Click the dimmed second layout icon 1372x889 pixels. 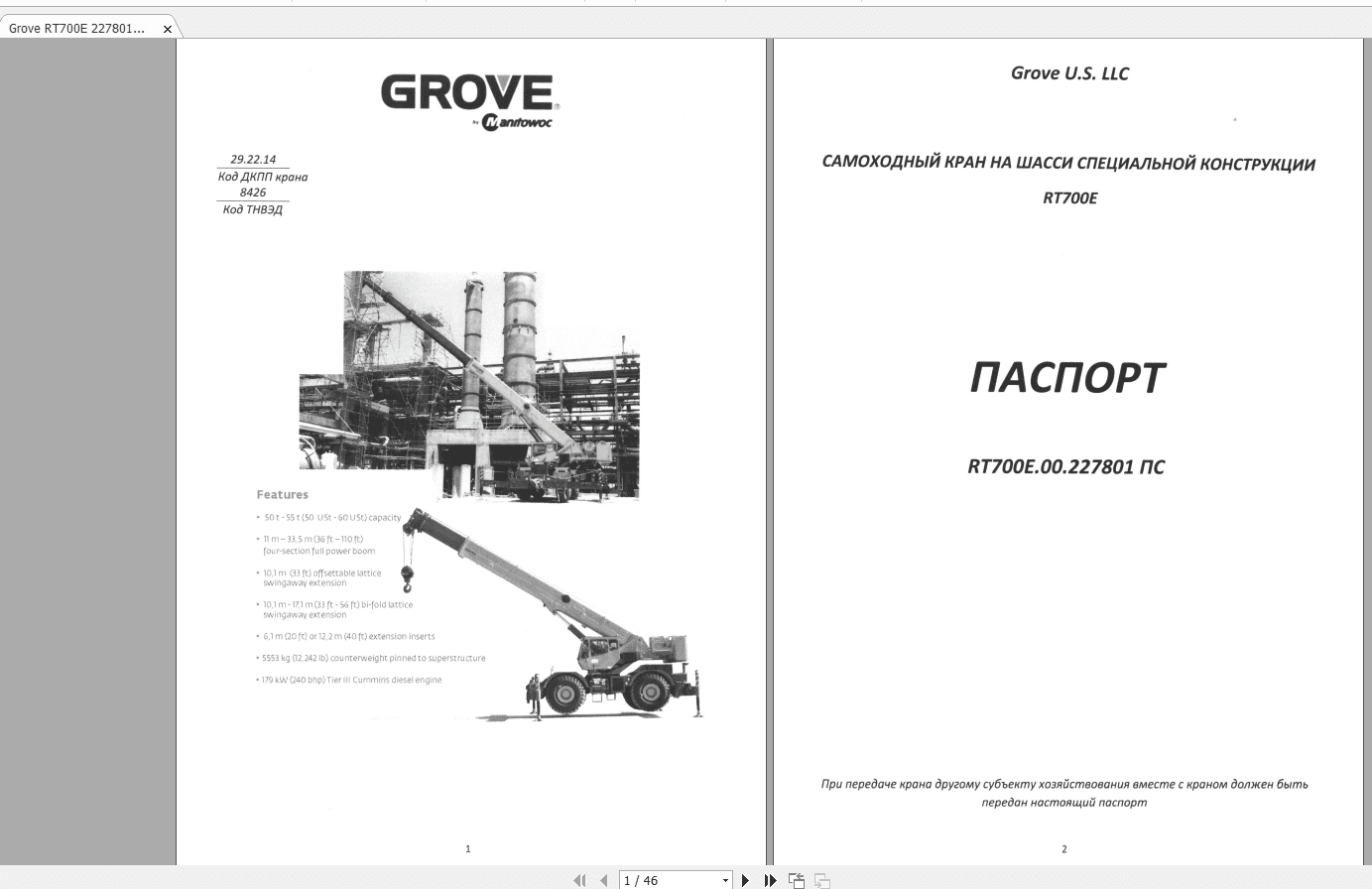pos(820,879)
